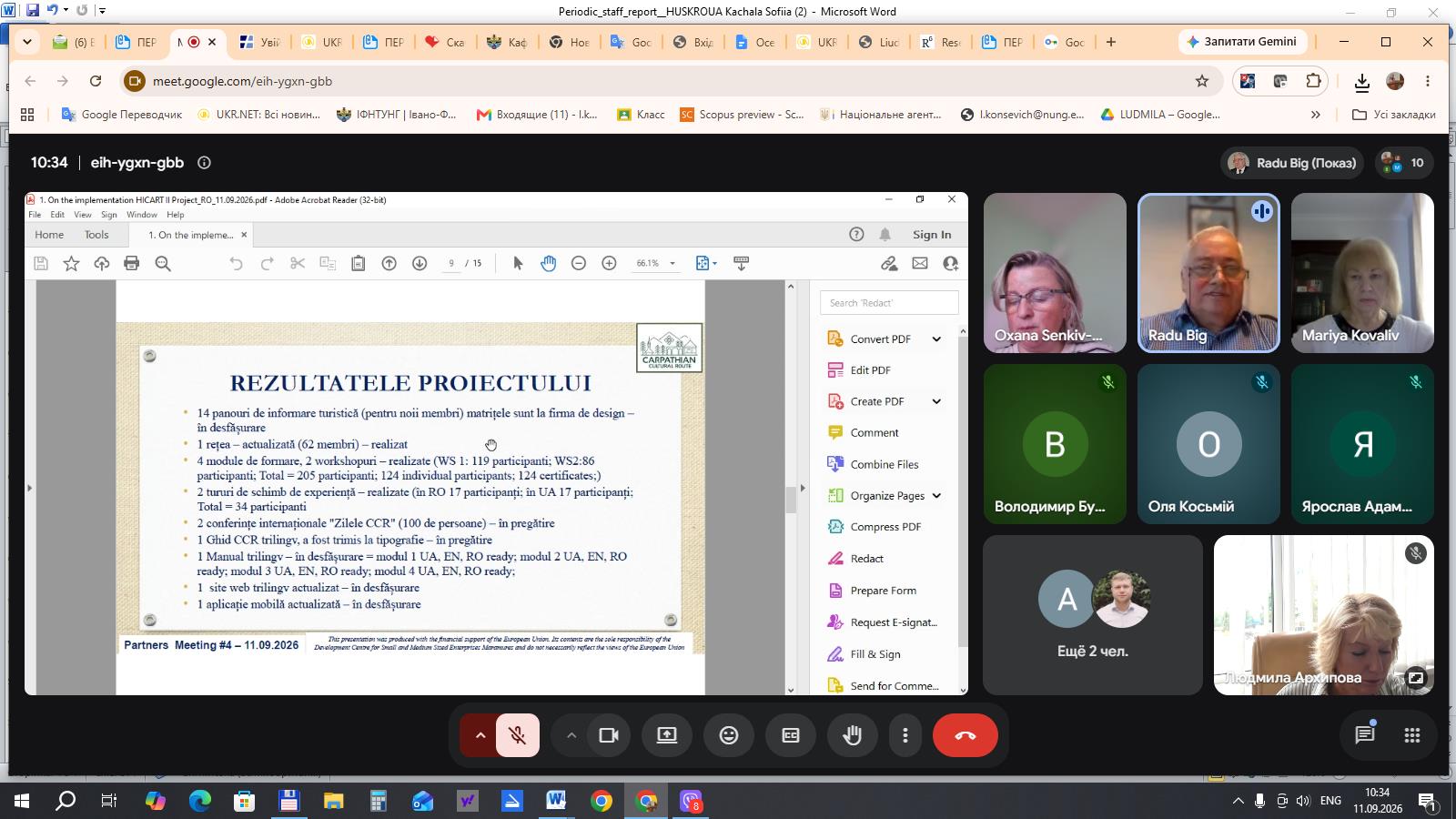Viewport: 1456px width, 819px height.
Task: Open a new Chrome tab
Action: tap(1111, 42)
